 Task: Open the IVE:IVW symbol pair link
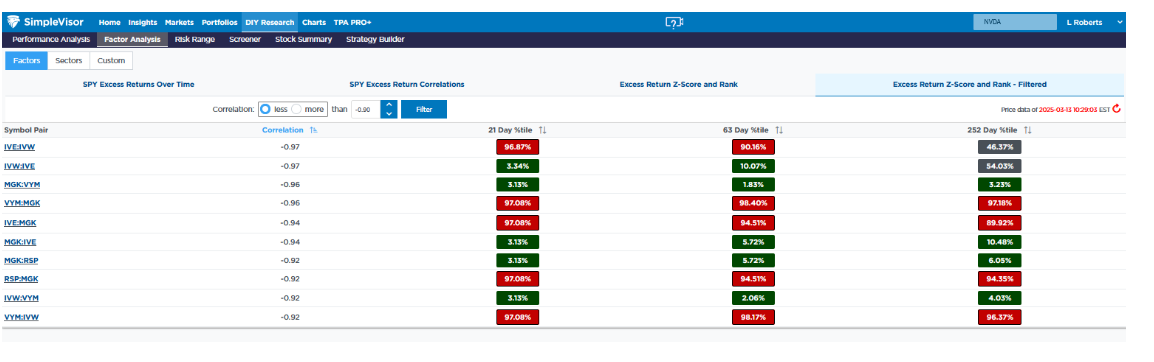pos(20,147)
